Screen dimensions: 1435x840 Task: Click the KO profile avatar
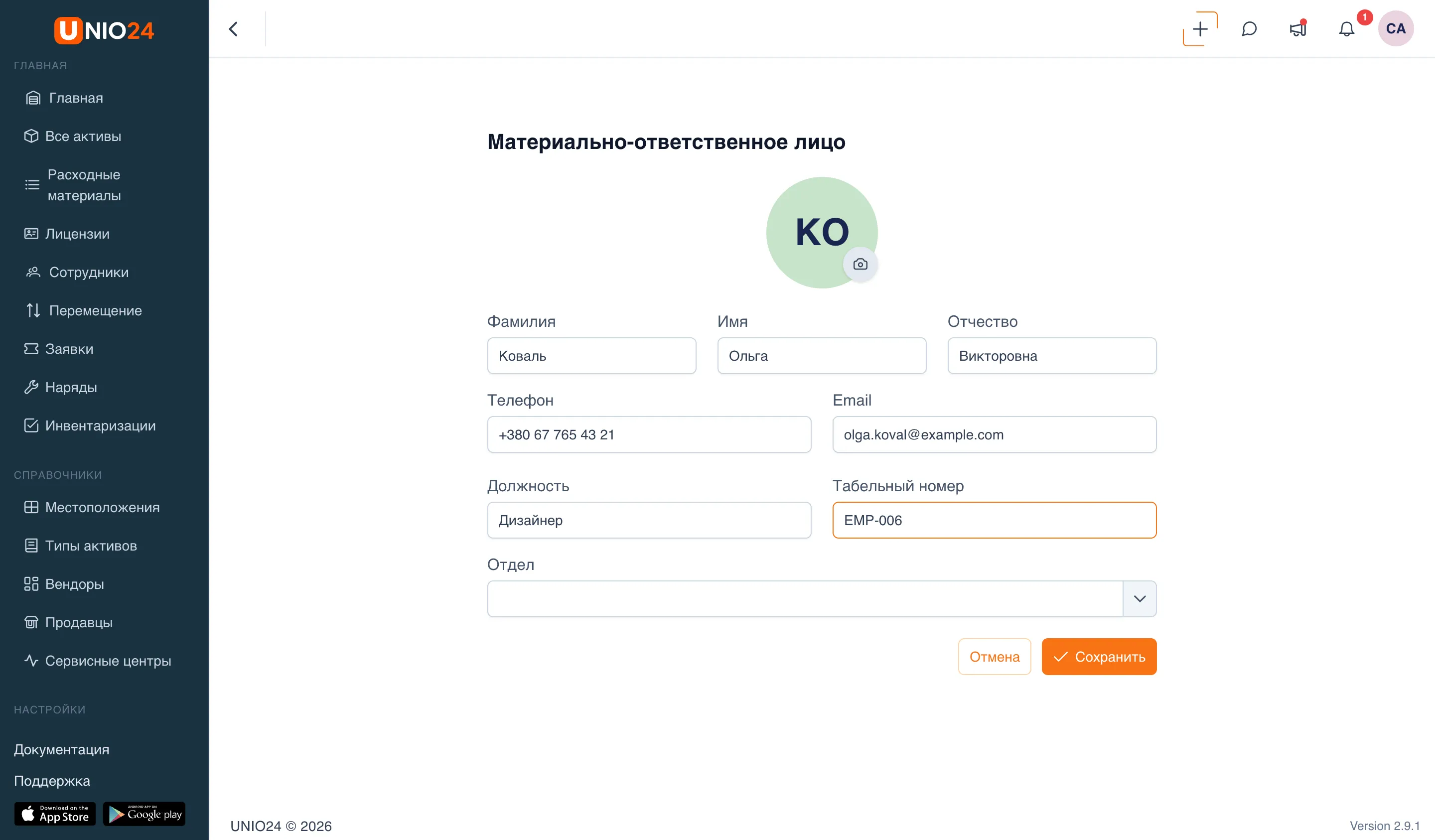[x=822, y=232]
